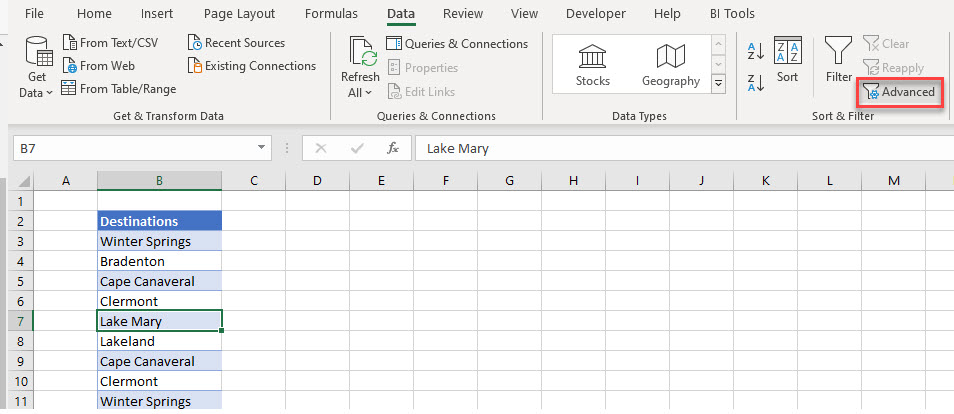Open the Sort dialog button
The width and height of the screenshot is (954, 414).
(788, 60)
